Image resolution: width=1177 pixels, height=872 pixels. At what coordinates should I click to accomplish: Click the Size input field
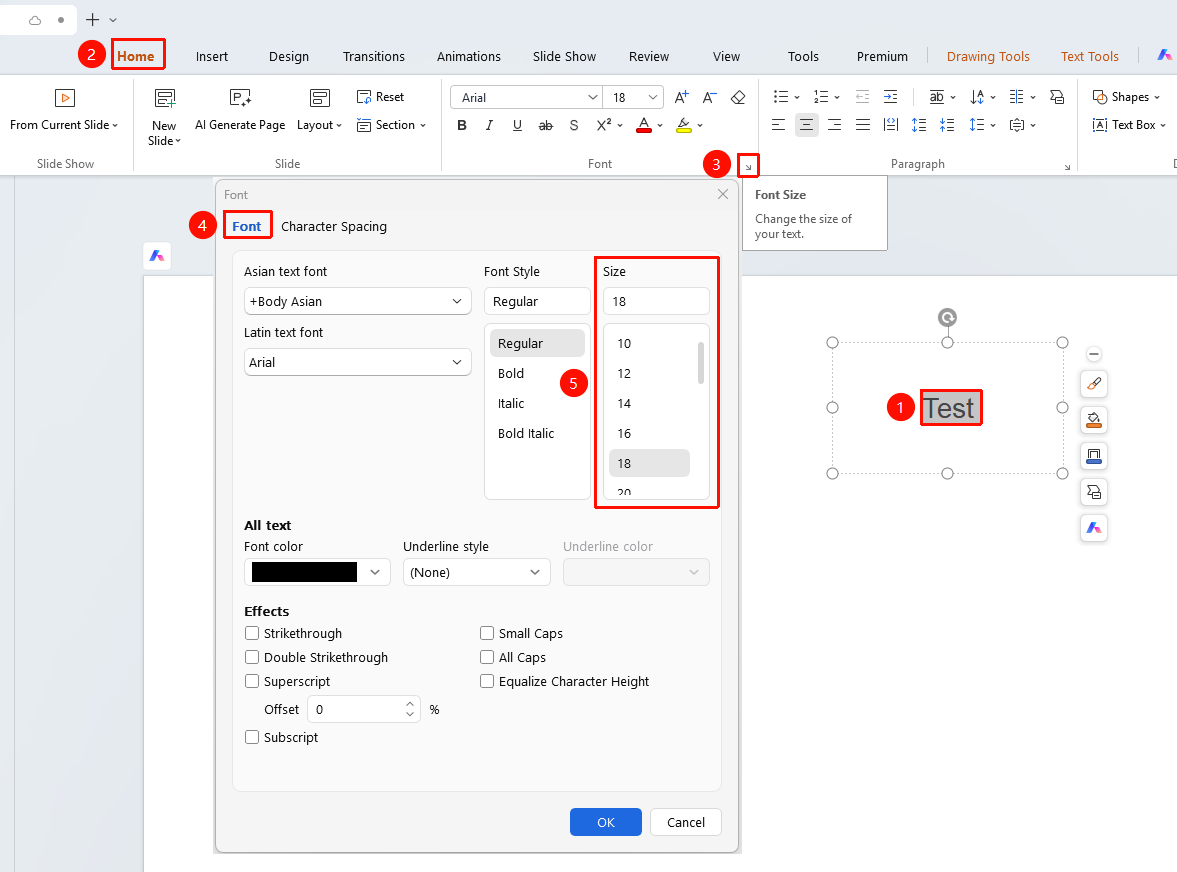click(656, 301)
